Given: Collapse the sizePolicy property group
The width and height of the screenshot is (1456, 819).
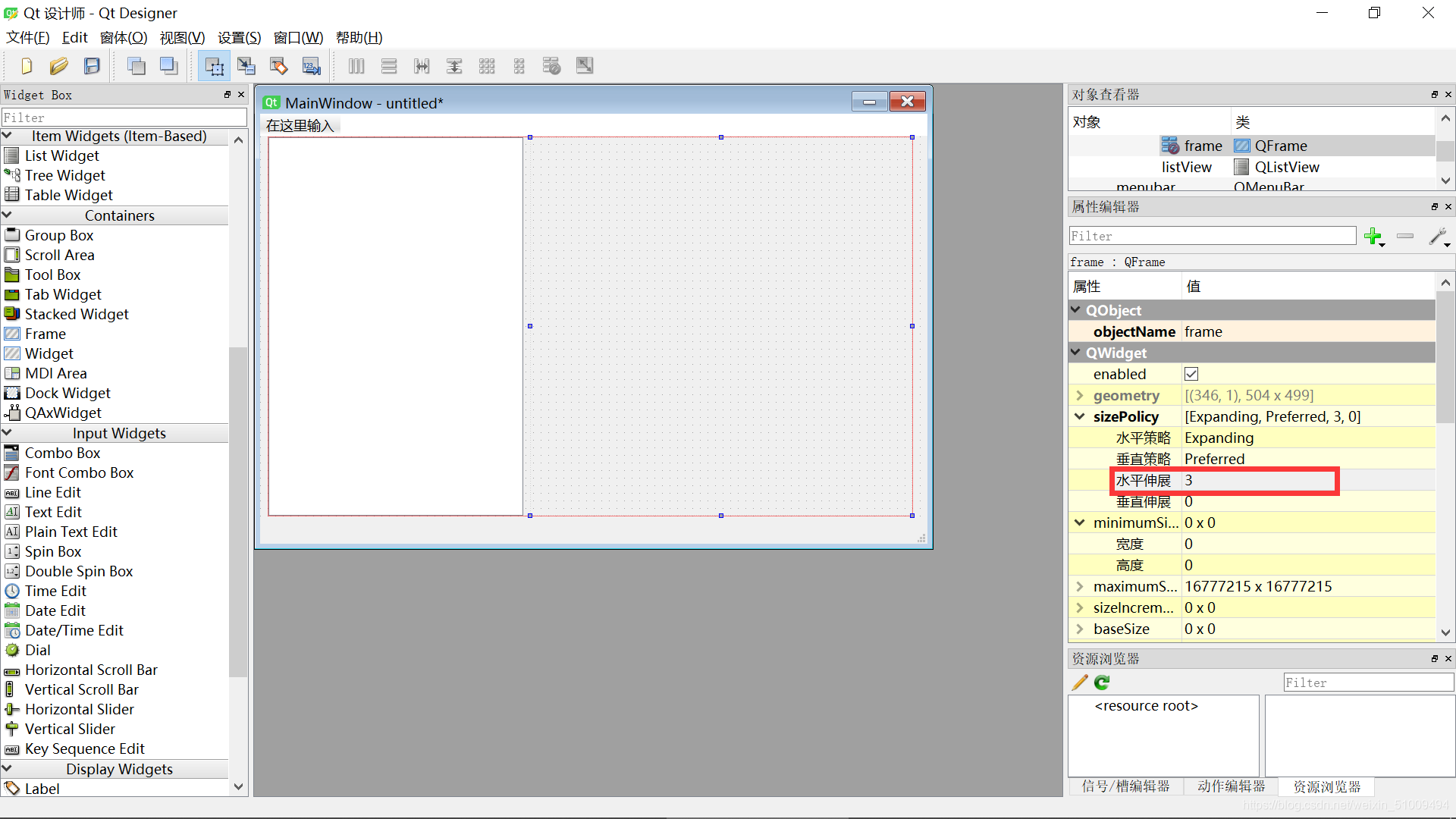Looking at the screenshot, I should (1080, 416).
